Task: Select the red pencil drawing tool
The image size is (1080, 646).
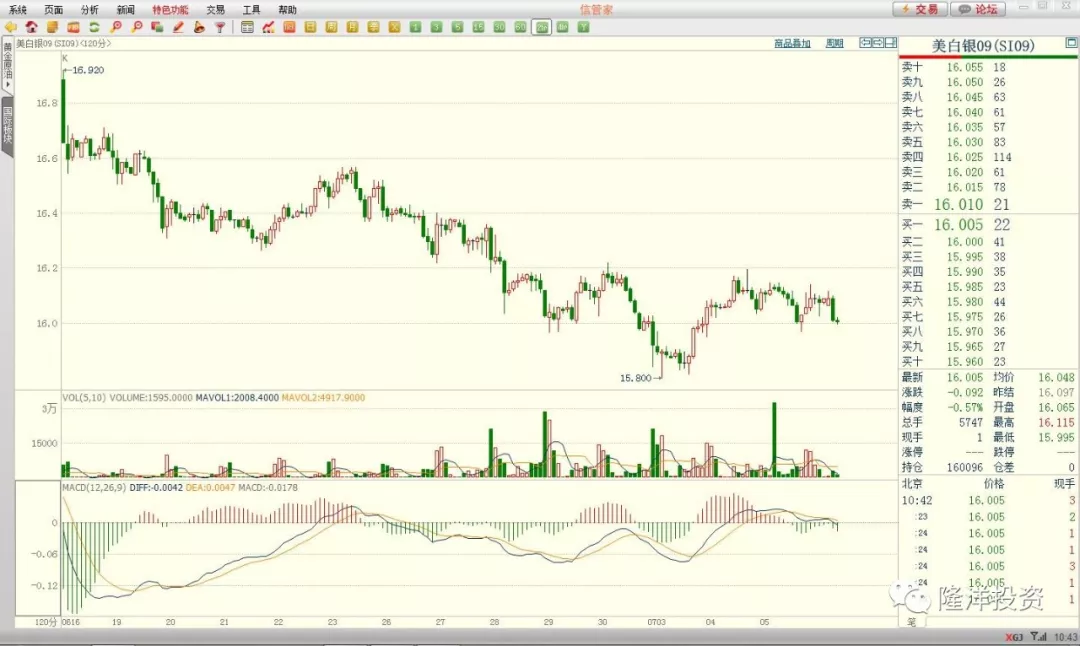Action: pyautogui.click(x=178, y=27)
